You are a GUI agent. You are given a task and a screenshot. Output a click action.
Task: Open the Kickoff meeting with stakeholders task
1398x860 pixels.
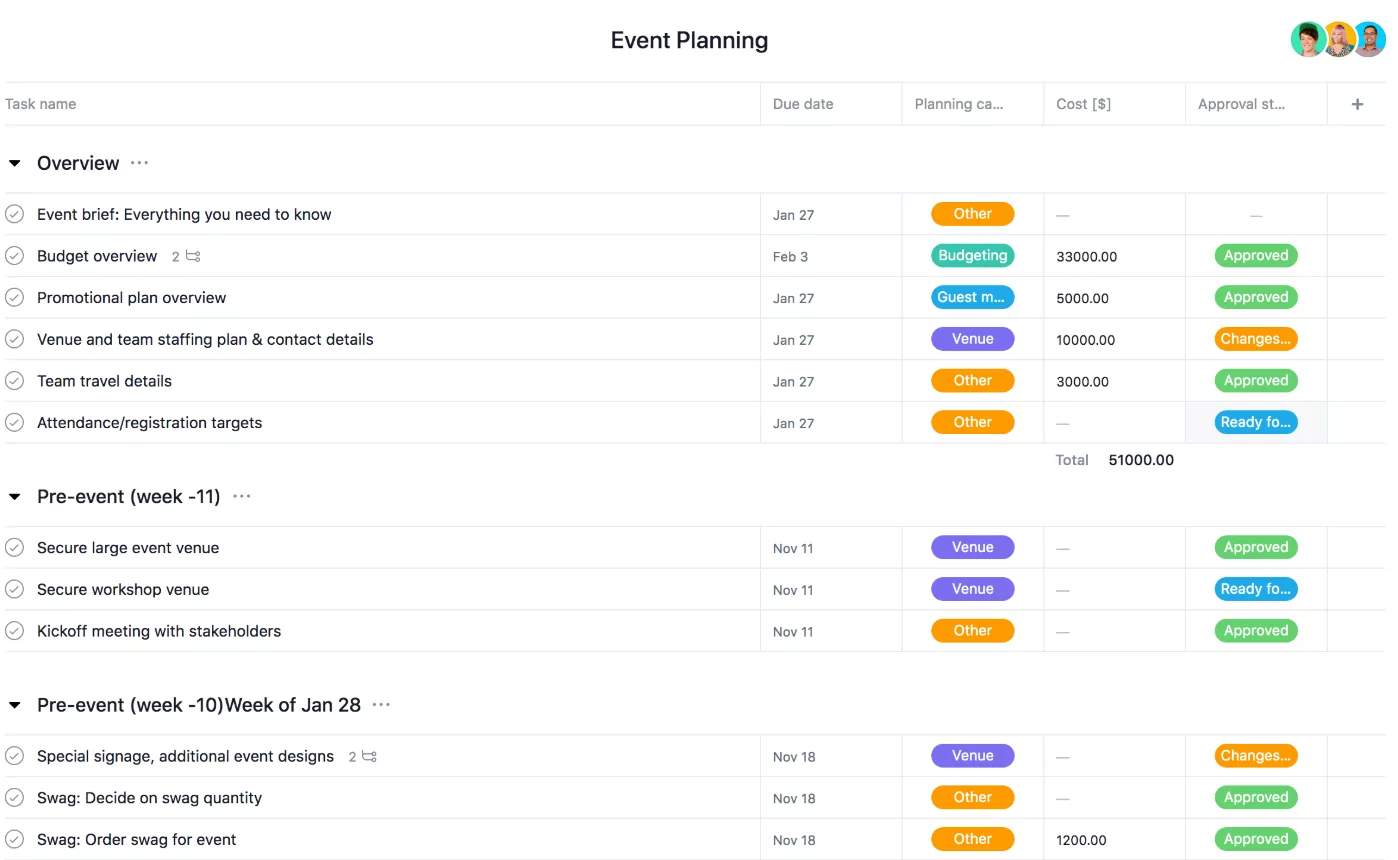pyautogui.click(x=159, y=631)
